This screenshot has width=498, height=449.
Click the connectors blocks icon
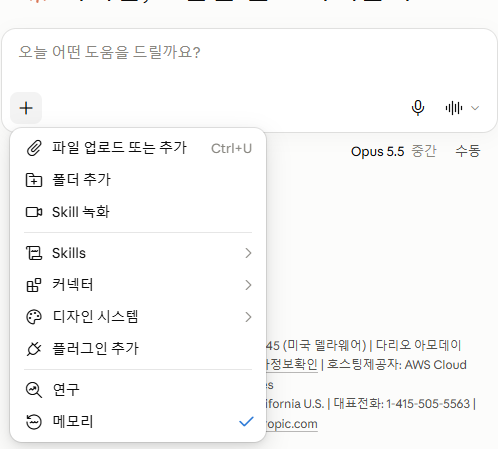(x=34, y=285)
